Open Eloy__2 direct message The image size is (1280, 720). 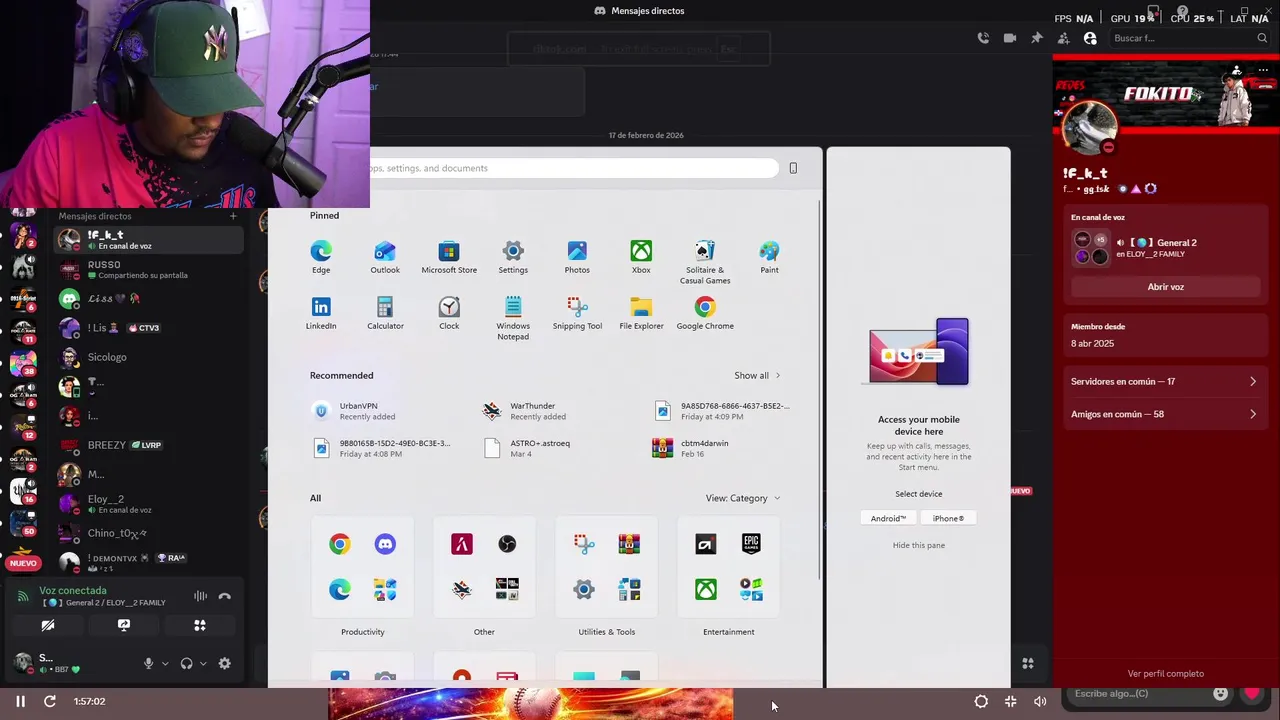coord(150,504)
